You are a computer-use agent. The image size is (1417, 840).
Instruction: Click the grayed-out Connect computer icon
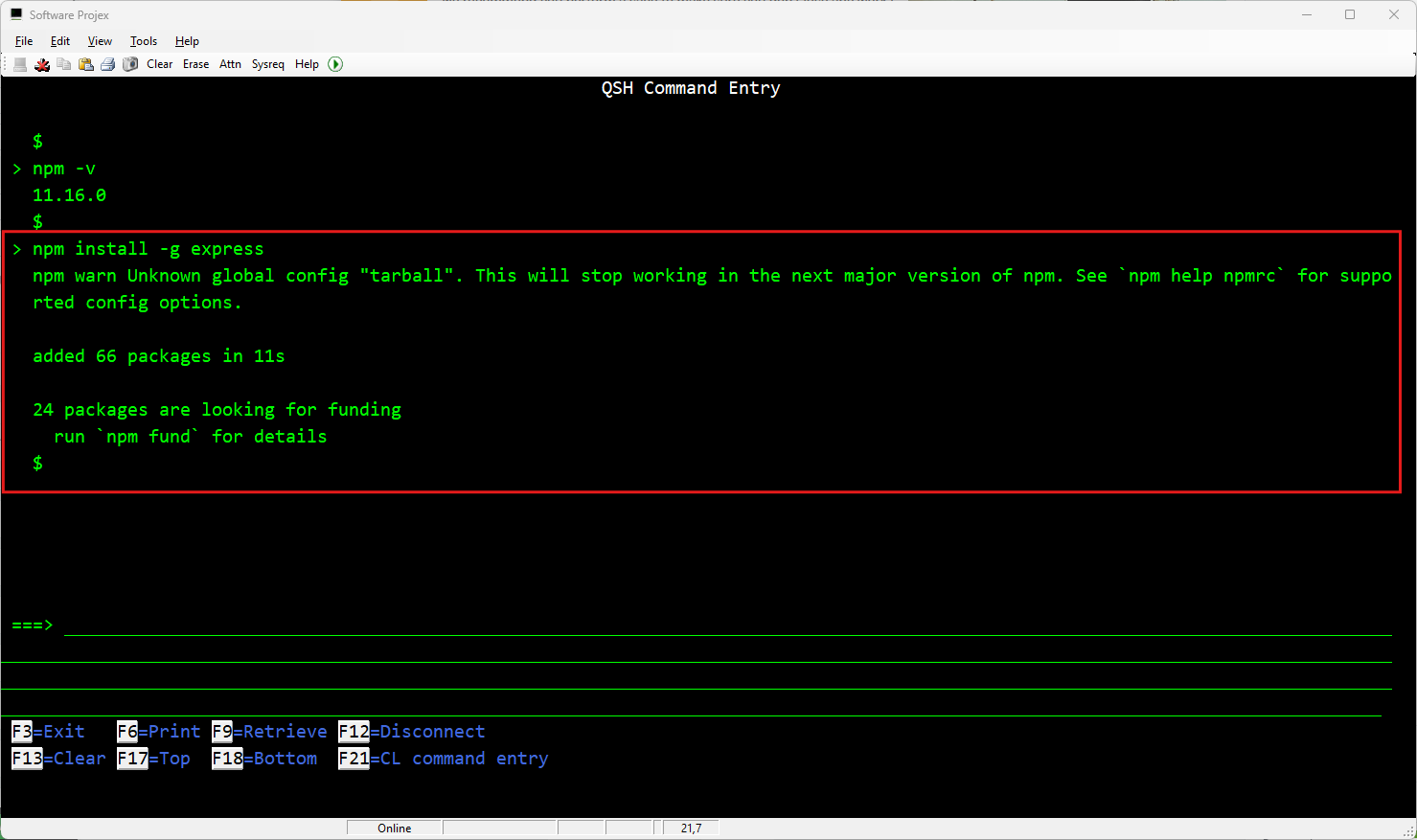tap(20, 64)
